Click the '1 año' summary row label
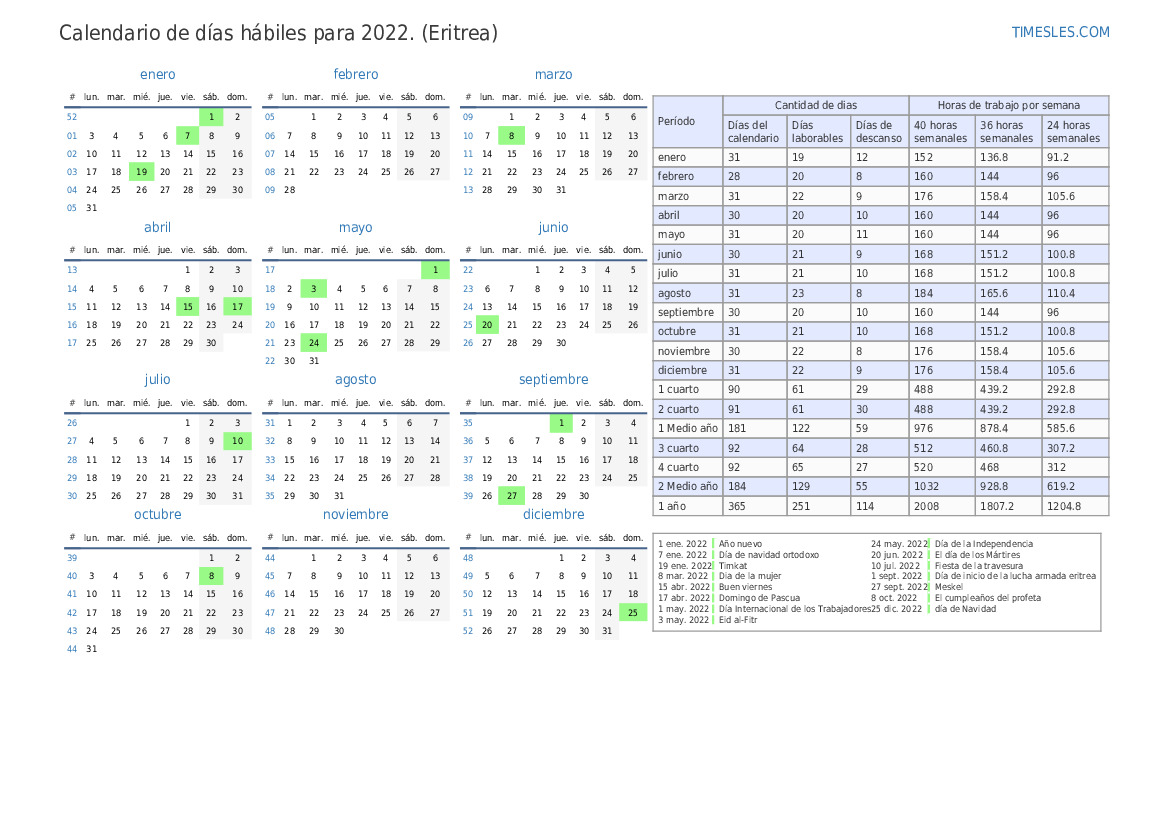This screenshot has height=827, width=1169. (673, 506)
